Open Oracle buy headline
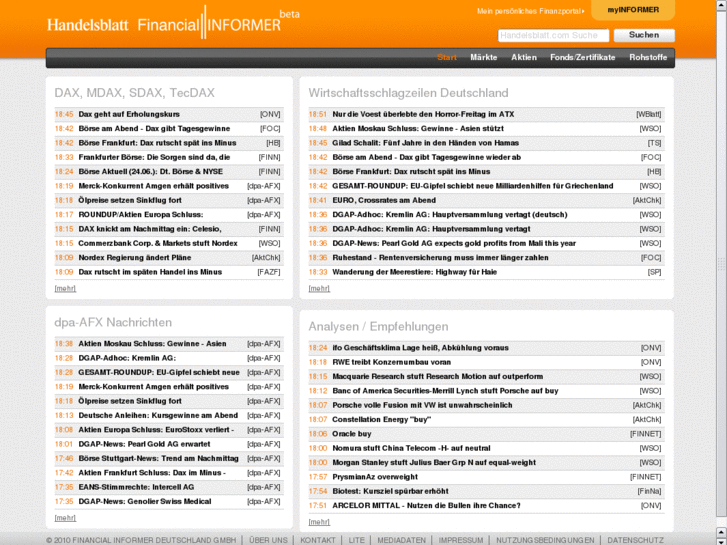Screen dimensions: 727x545 tap(351, 434)
